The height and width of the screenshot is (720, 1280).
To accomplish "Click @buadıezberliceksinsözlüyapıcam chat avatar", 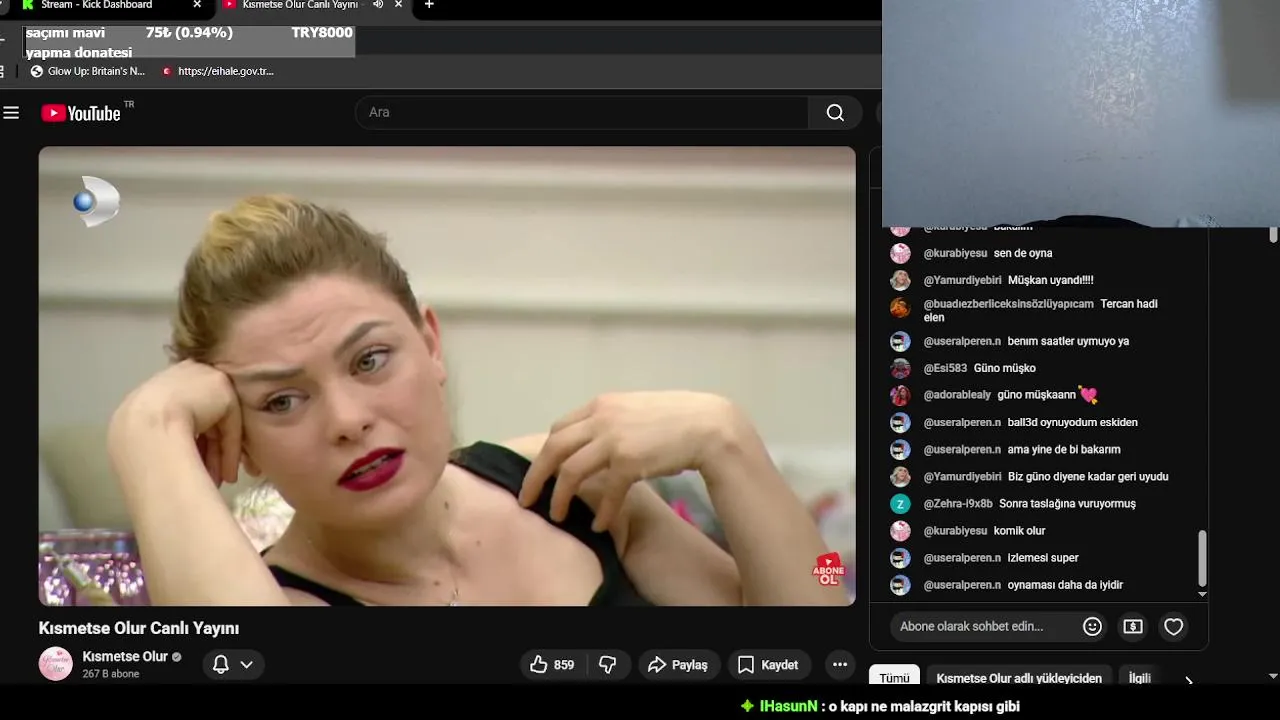I will 900,307.
